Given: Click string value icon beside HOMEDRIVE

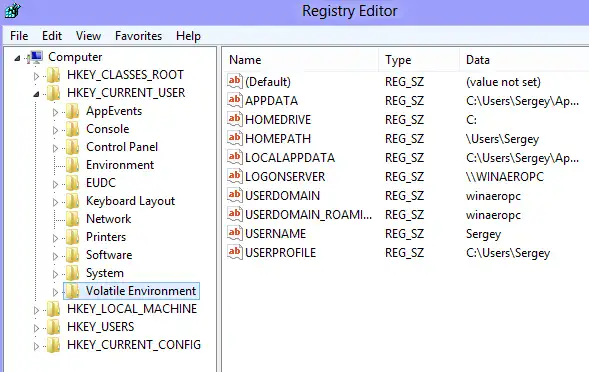Looking at the screenshot, I should tap(235, 119).
